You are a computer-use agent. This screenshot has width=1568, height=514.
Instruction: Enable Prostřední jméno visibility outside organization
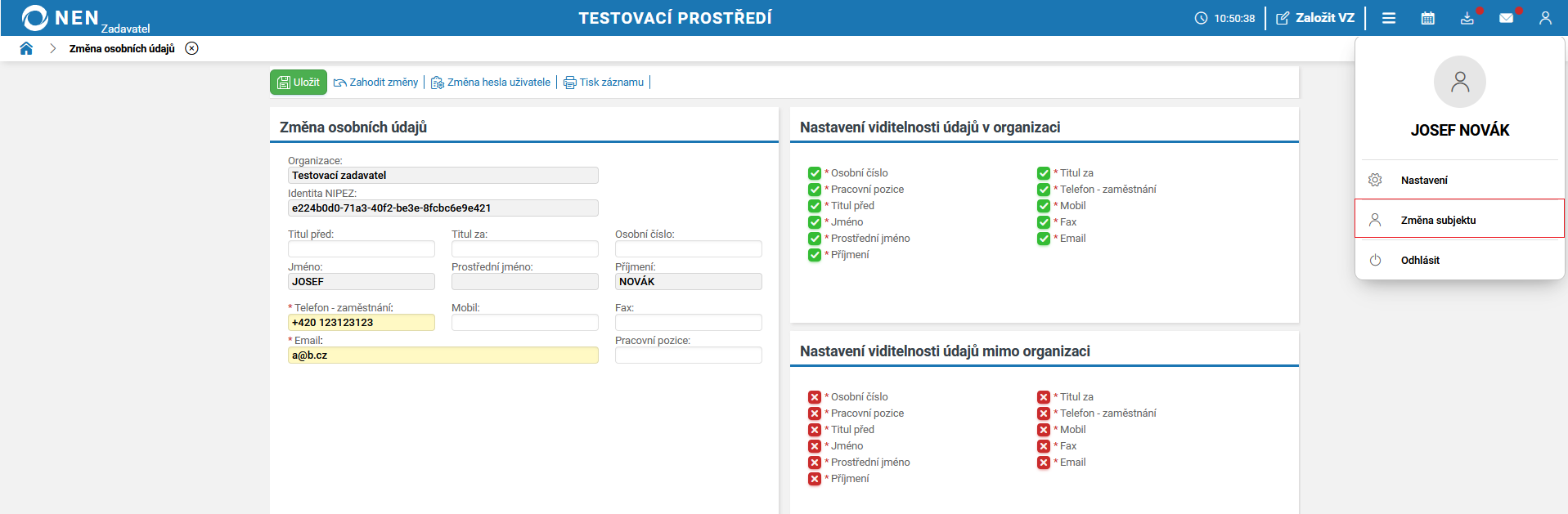click(815, 463)
